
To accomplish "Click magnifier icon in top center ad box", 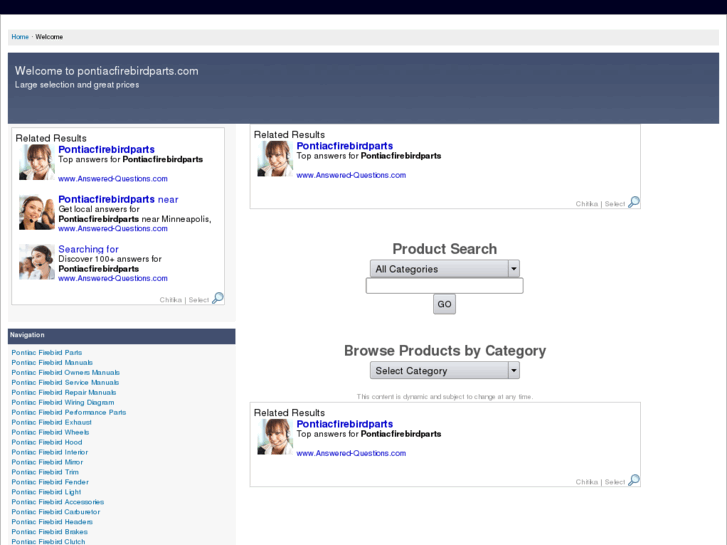I will 634,202.
